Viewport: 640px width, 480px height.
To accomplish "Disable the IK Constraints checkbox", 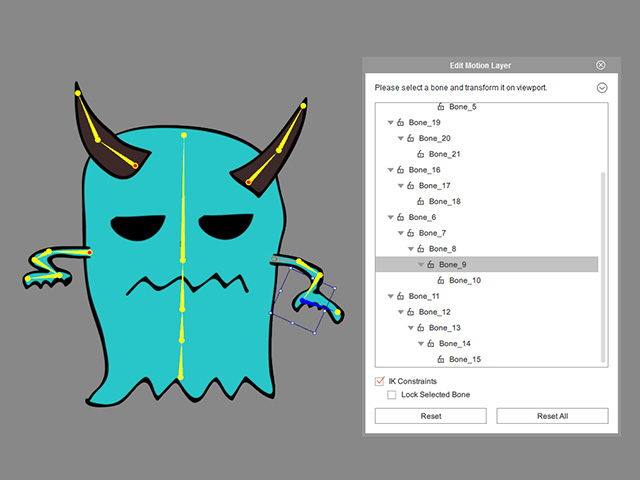I will [379, 381].
